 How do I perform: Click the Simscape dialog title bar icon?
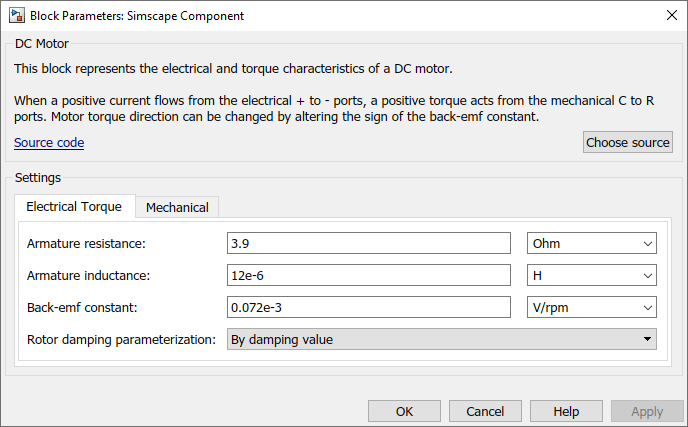(16, 16)
